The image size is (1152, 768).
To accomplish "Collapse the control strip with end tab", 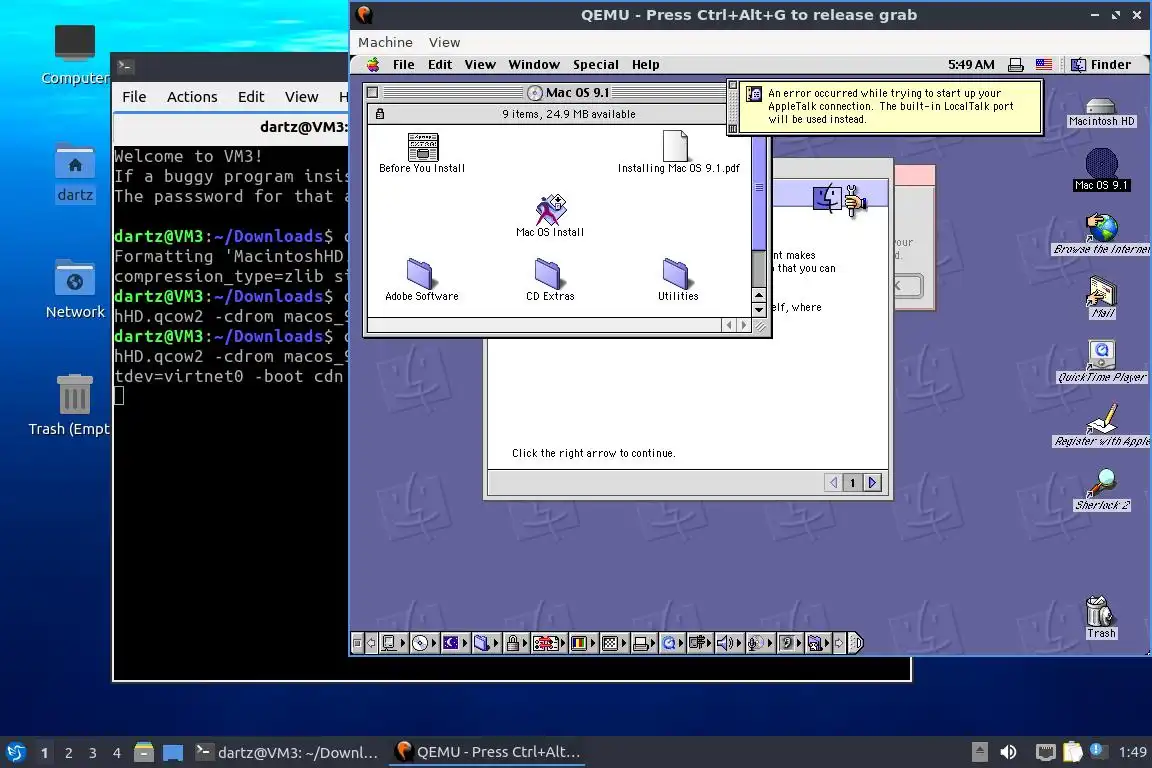I will click(856, 643).
